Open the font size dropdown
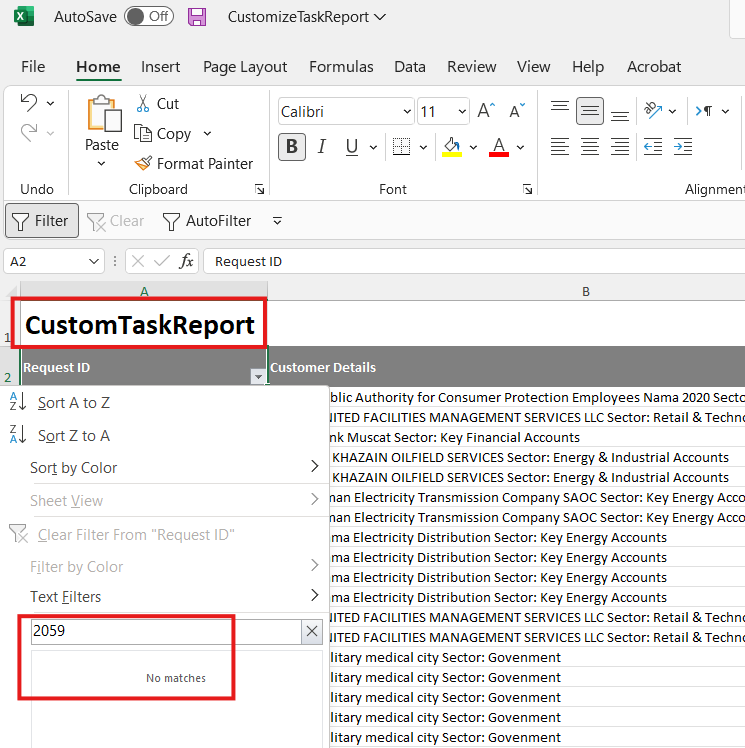This screenshot has width=745, height=748. point(461,112)
